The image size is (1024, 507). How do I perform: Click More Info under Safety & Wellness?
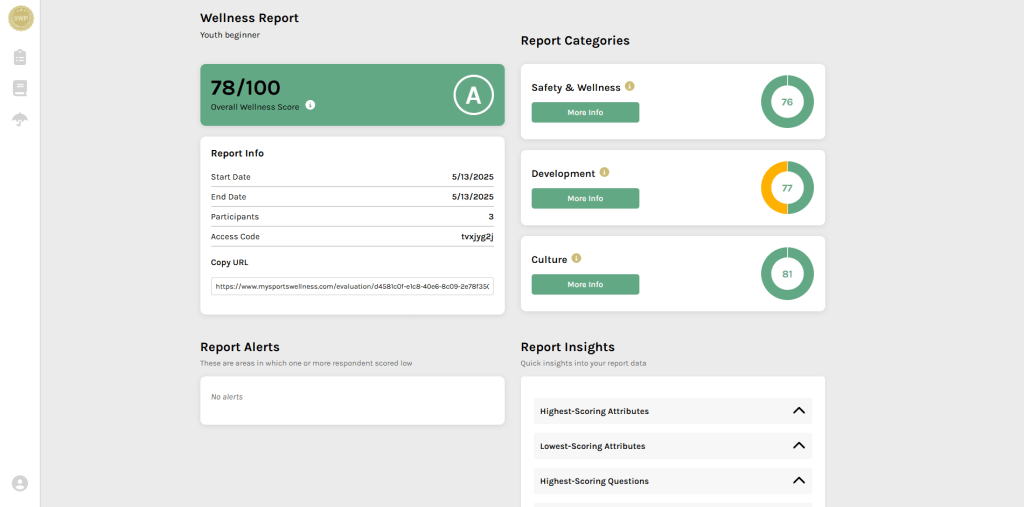pyautogui.click(x=585, y=113)
